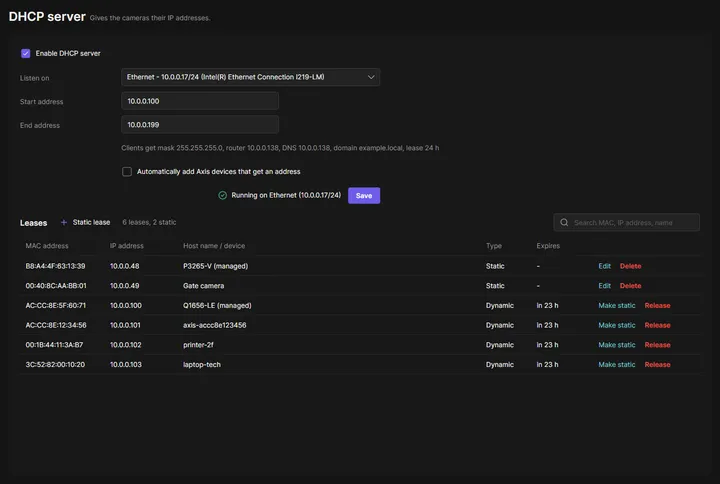Click IP address 10.0.0.49
The width and height of the screenshot is (720, 484).
(124, 286)
